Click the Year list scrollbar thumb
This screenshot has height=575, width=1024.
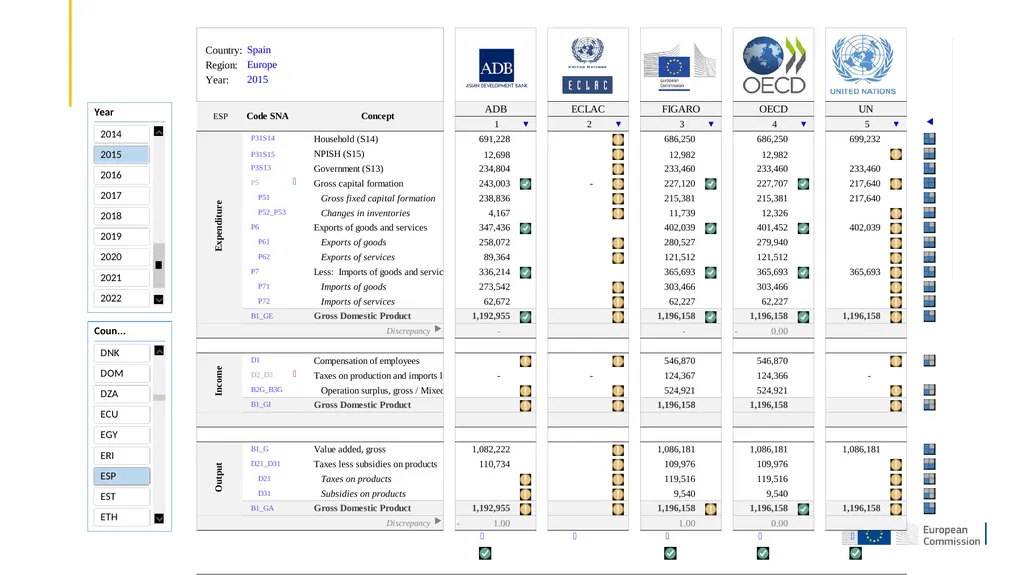[159, 265]
